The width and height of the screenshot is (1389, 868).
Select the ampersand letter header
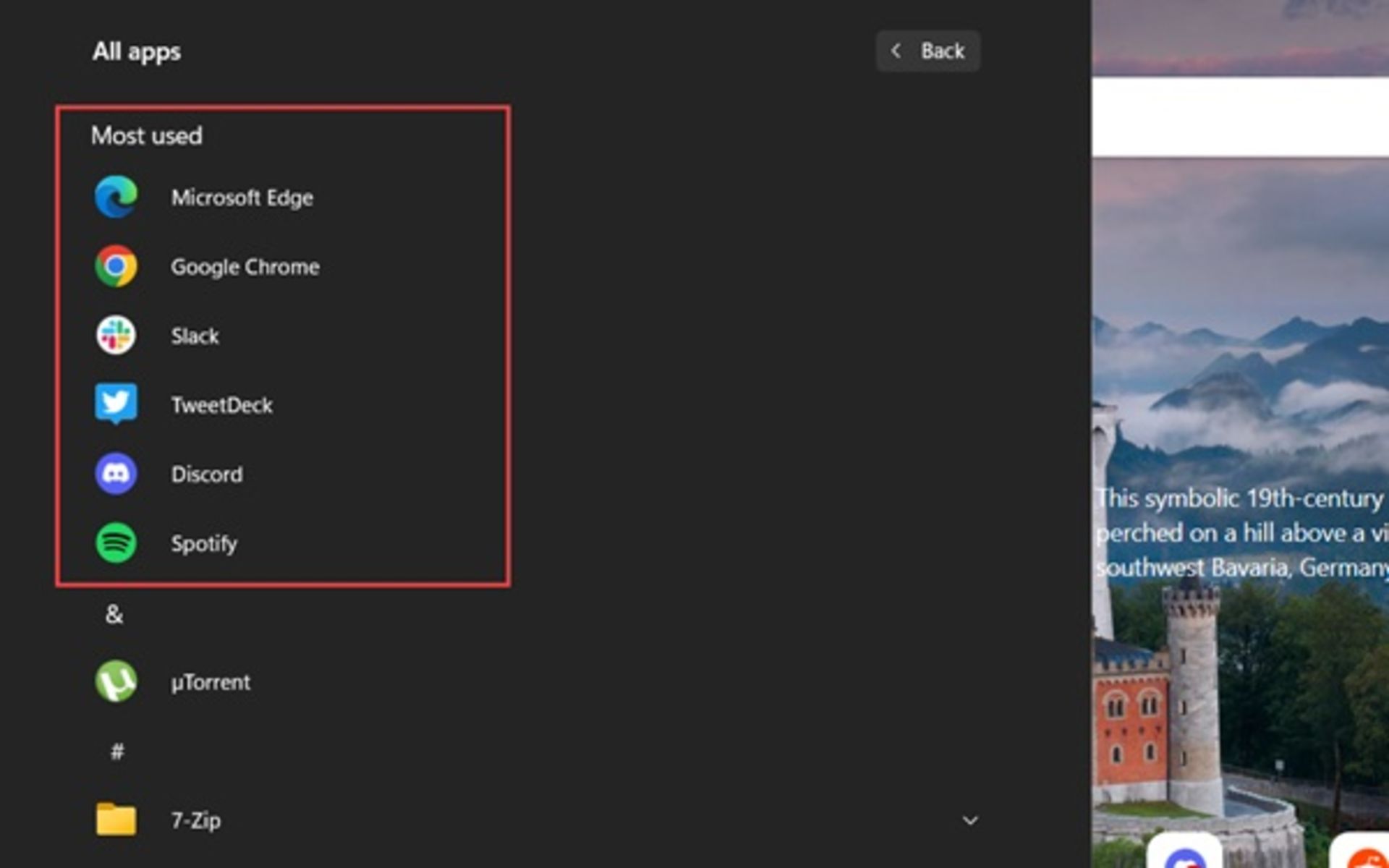[x=114, y=614]
